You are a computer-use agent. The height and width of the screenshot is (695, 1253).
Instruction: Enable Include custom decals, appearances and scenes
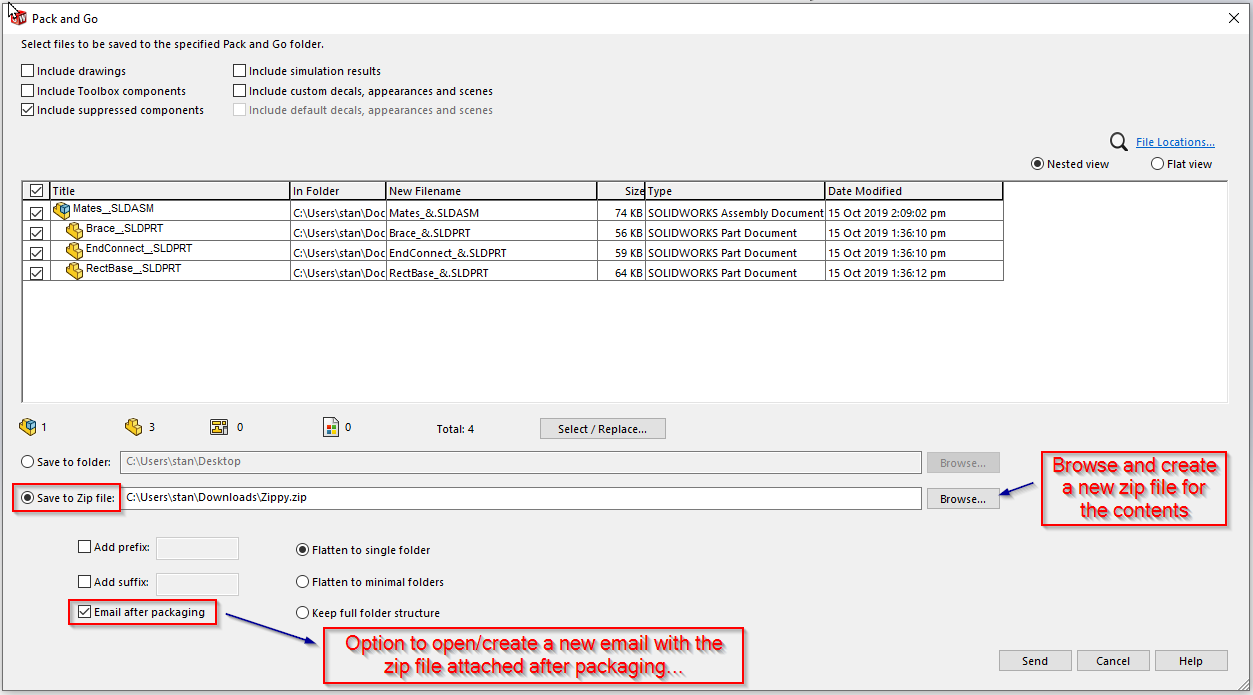click(240, 91)
